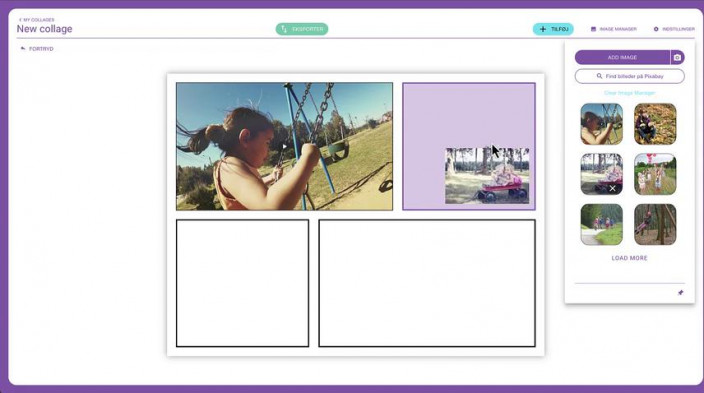Select the balloons children thumbnail
Screen dimensions: 704x393
655,174
